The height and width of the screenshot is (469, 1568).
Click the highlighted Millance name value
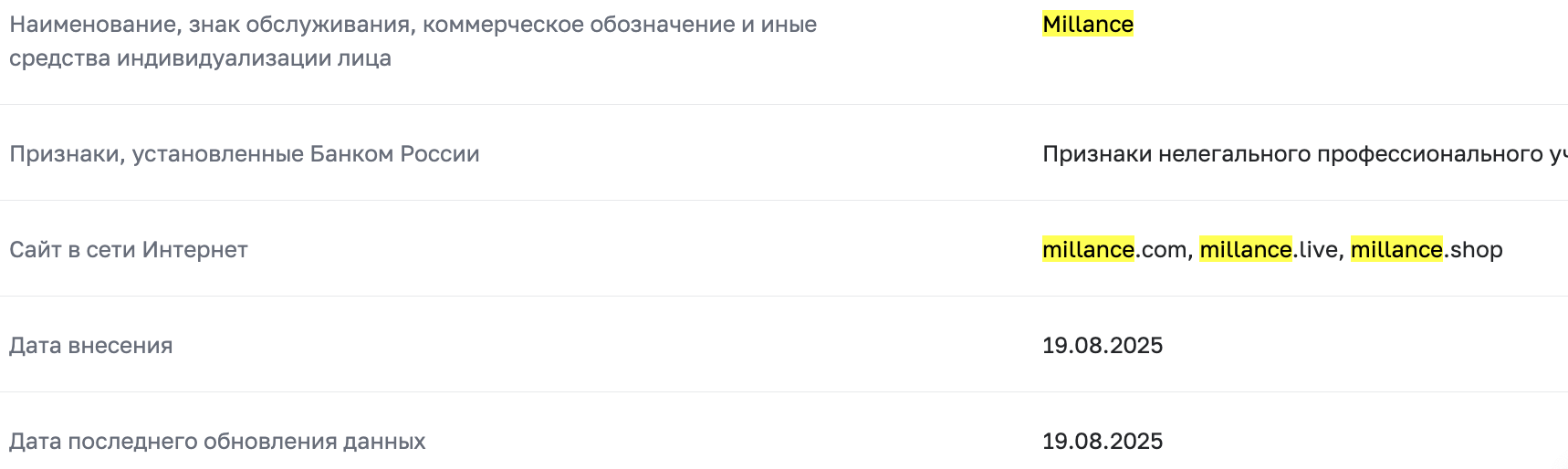pyautogui.click(x=1087, y=25)
